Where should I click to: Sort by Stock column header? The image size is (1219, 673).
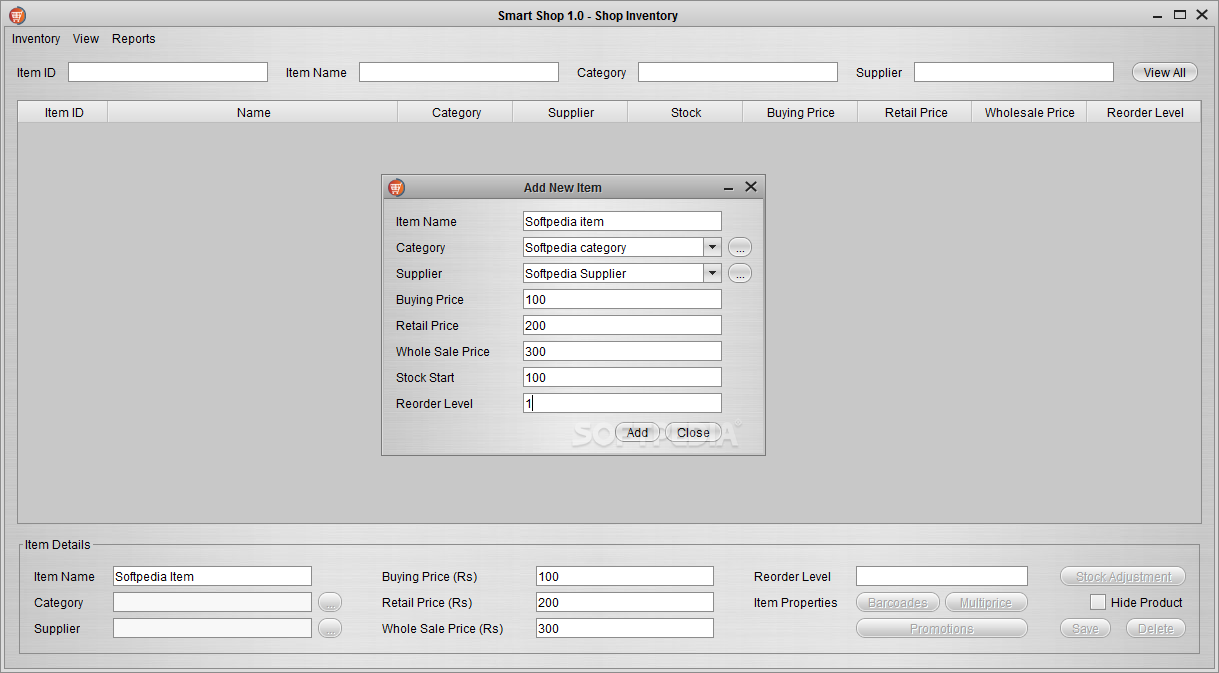pos(686,112)
